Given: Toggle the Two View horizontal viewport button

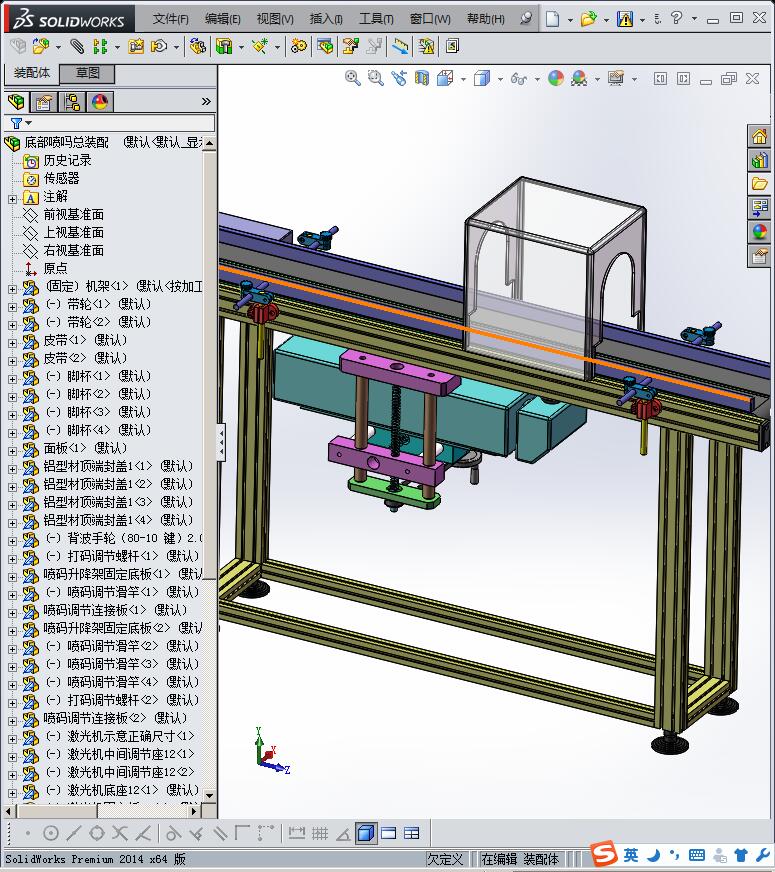Looking at the screenshot, I should [389, 833].
